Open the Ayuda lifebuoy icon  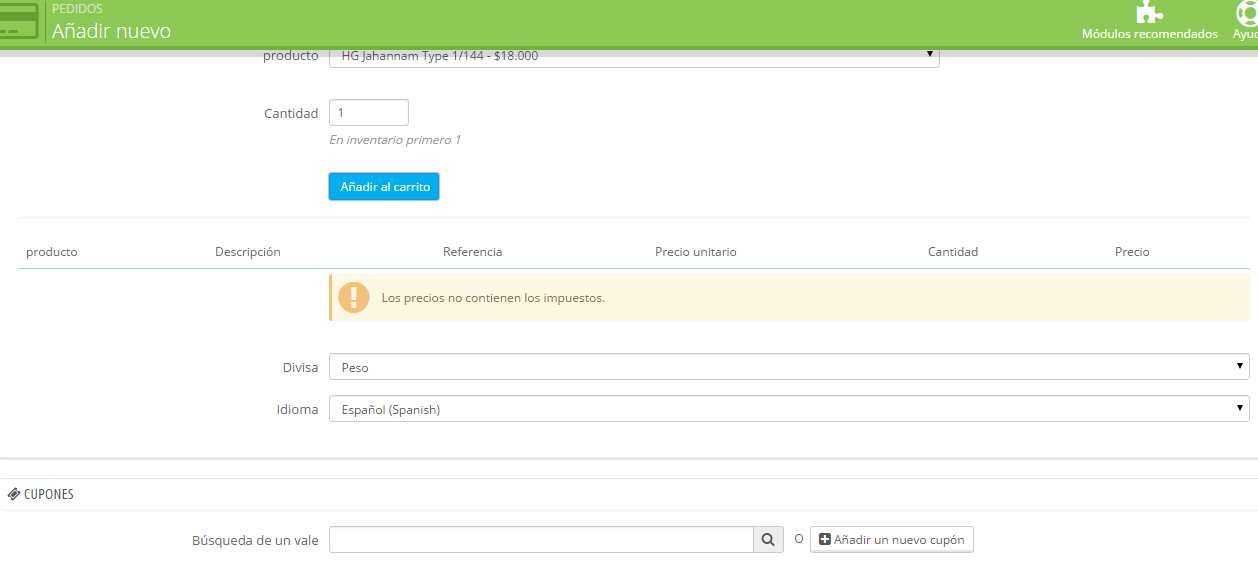[1247, 11]
